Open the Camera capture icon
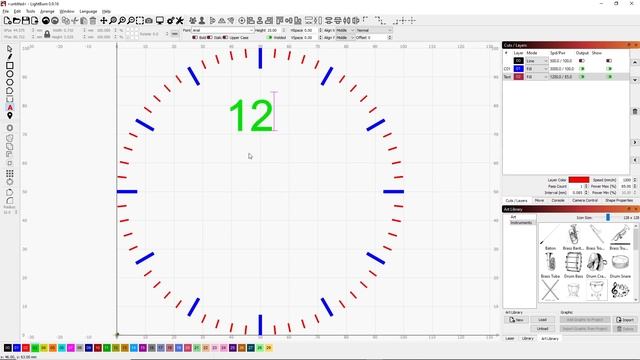The image size is (640, 360). point(149,20)
